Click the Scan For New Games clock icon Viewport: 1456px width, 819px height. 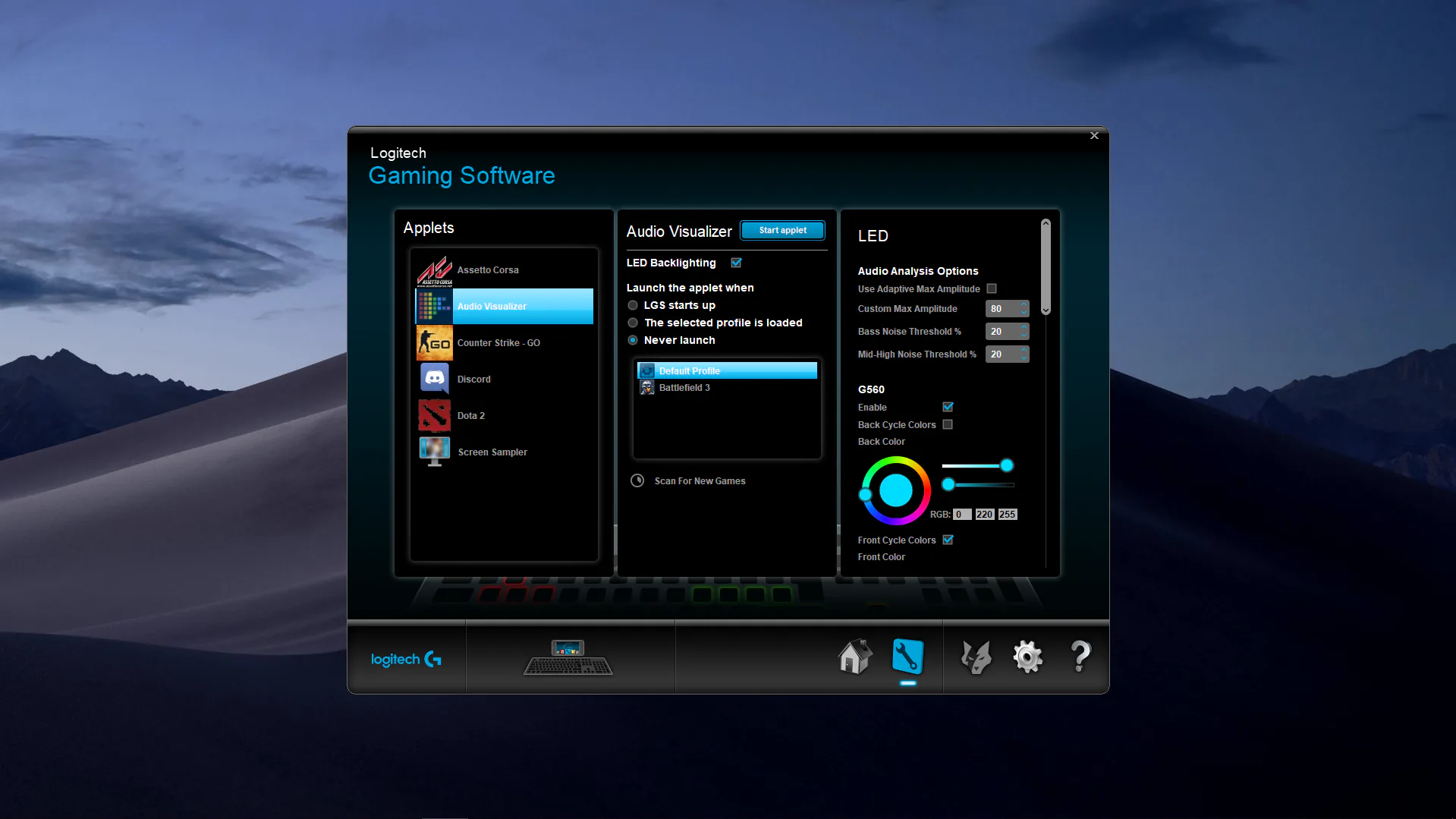[637, 480]
